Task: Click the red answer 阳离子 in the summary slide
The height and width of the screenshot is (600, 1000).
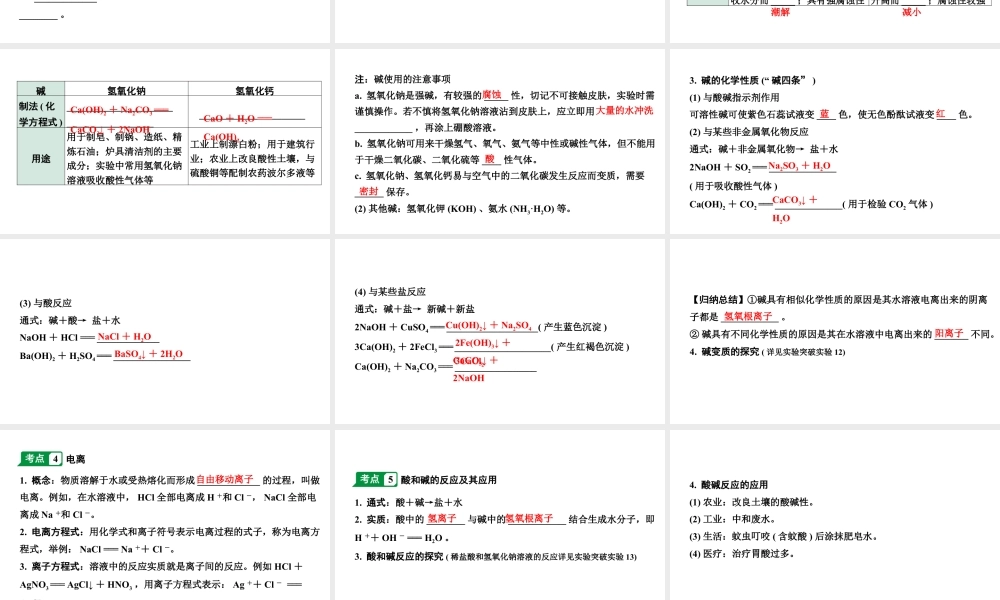Action: pos(949,333)
